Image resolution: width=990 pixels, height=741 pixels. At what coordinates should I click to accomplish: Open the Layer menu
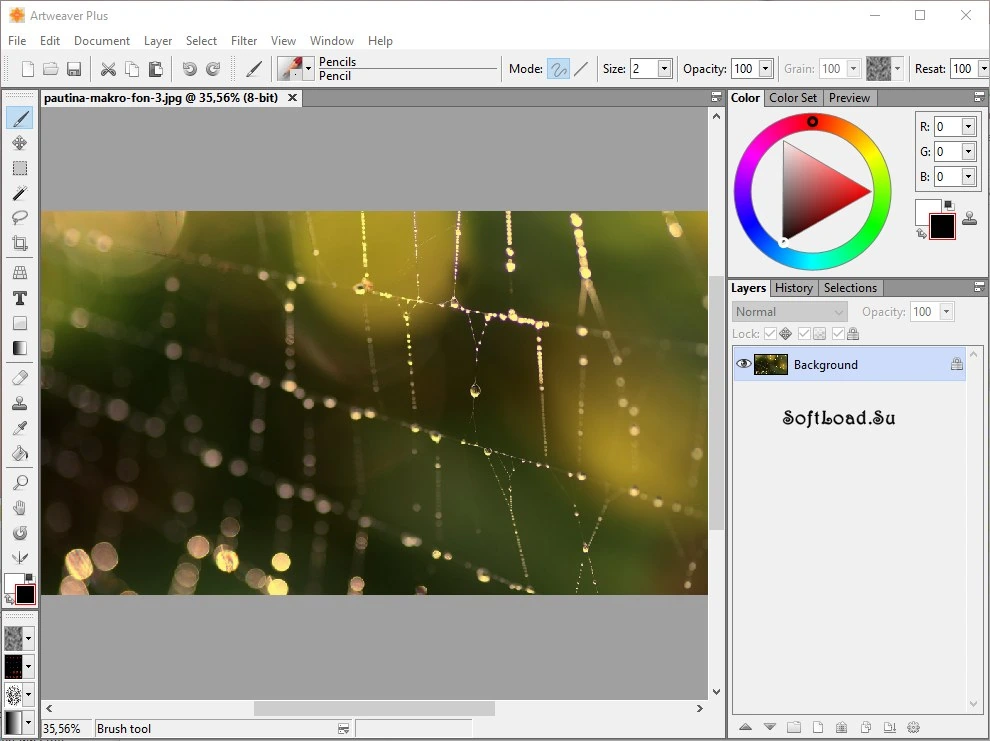point(158,40)
